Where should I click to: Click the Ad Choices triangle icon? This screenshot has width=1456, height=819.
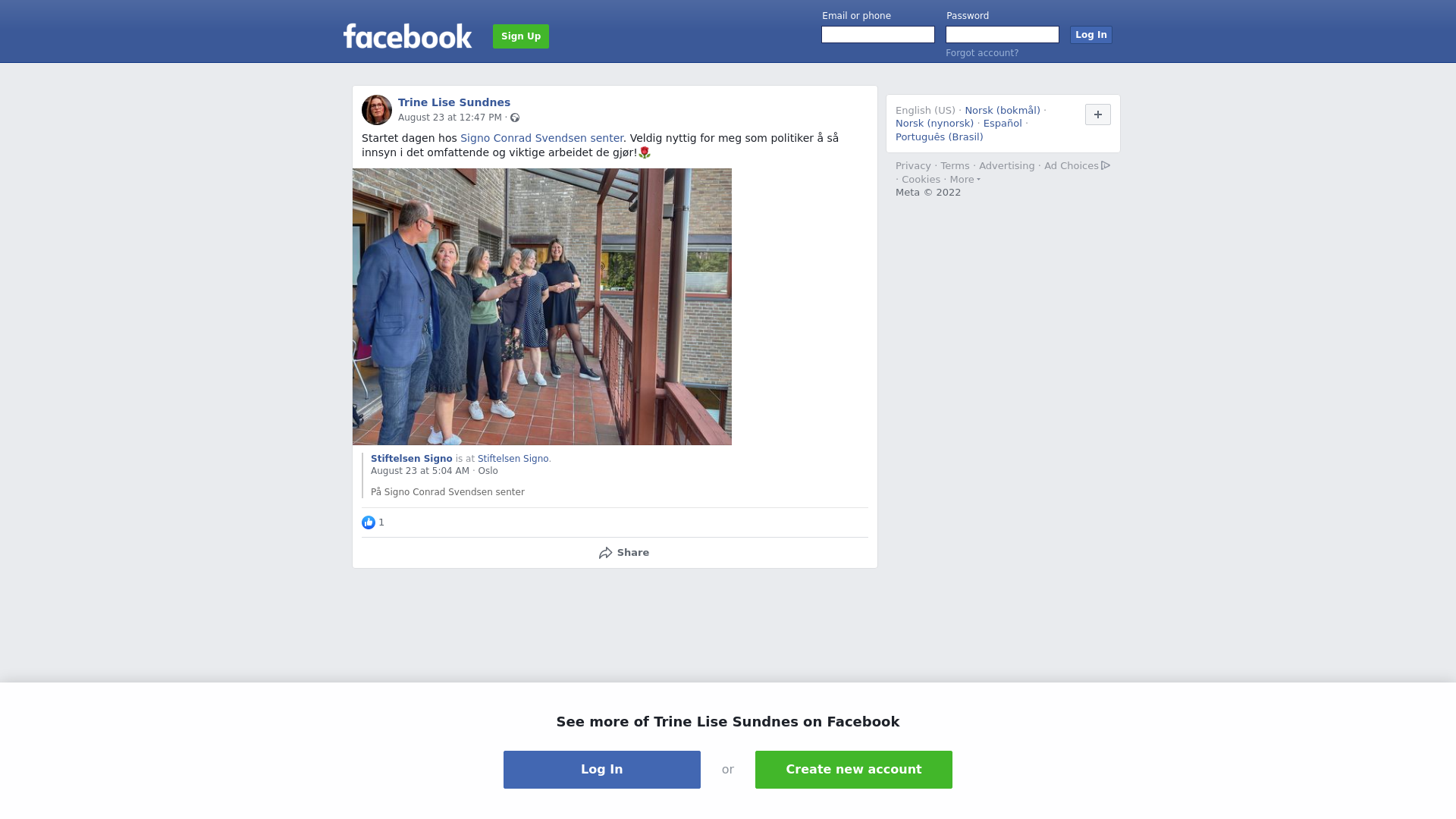click(x=1106, y=165)
